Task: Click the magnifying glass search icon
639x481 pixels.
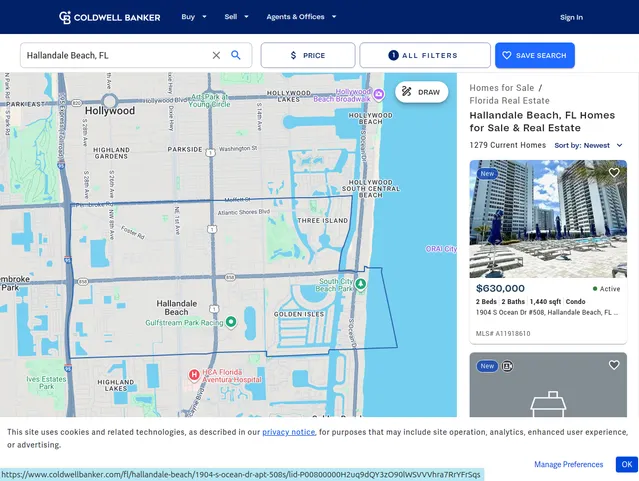Action: point(236,56)
